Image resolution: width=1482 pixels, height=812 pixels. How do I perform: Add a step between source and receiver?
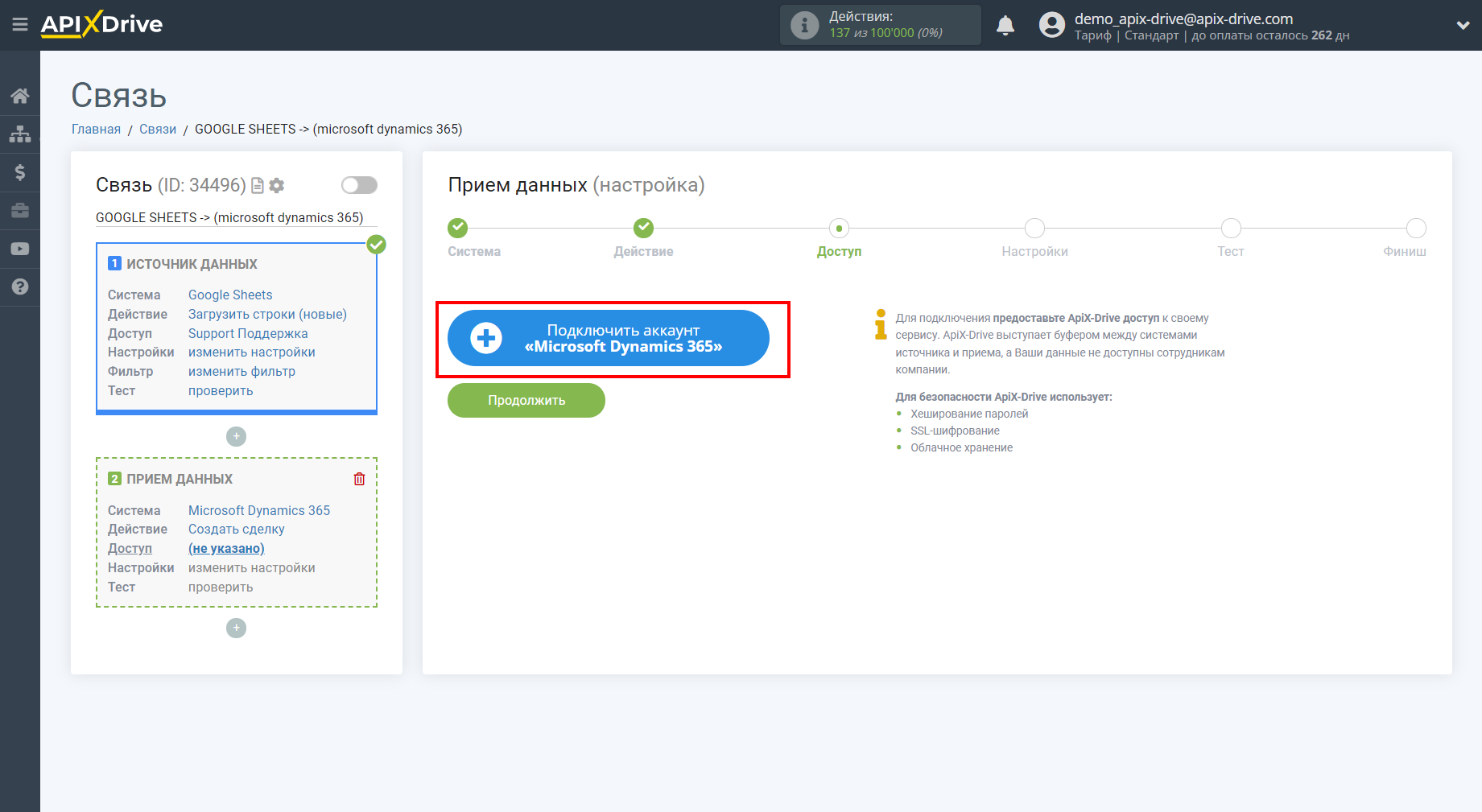(x=236, y=436)
